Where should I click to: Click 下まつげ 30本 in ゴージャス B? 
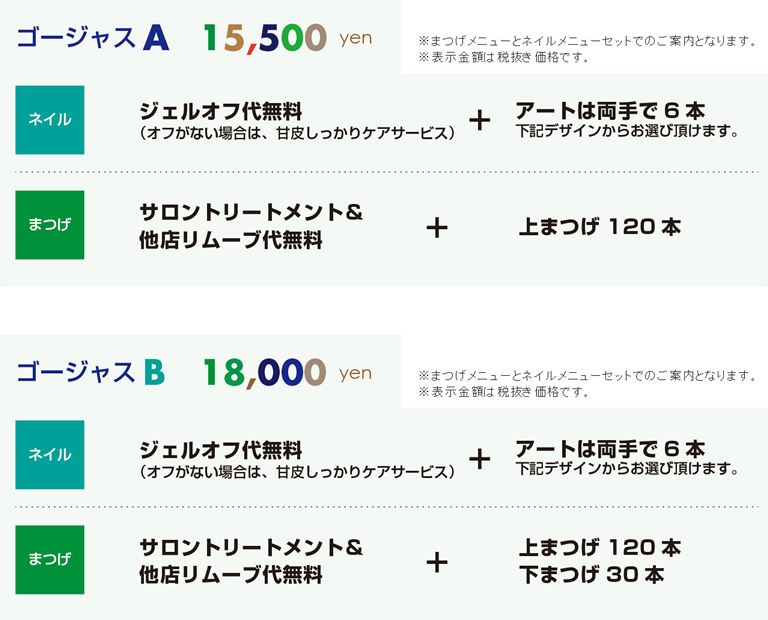tap(591, 575)
